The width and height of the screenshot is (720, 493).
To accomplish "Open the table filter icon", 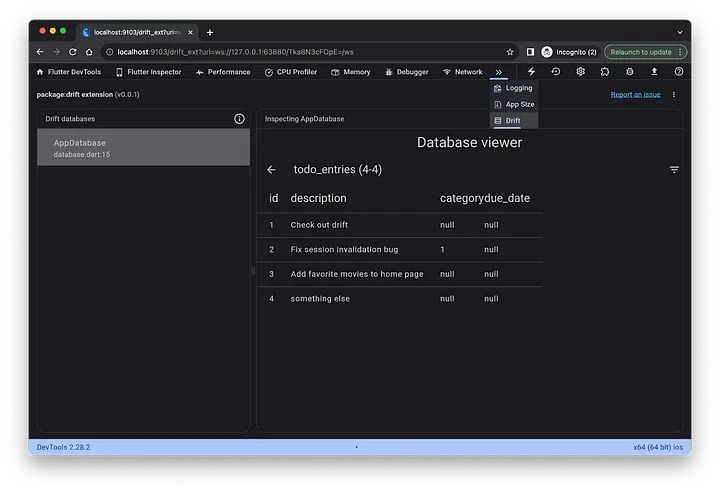I will point(674,170).
